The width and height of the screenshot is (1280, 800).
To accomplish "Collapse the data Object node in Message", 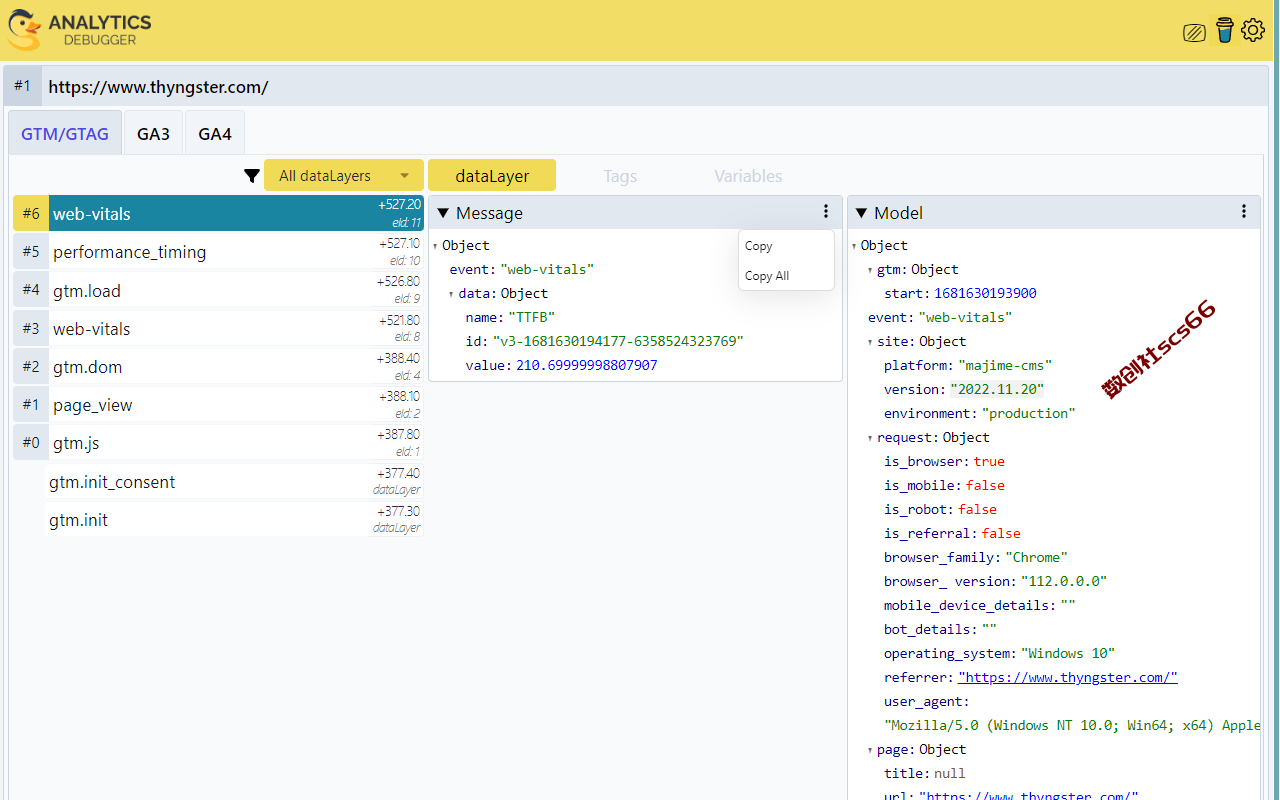I will coord(451,294).
